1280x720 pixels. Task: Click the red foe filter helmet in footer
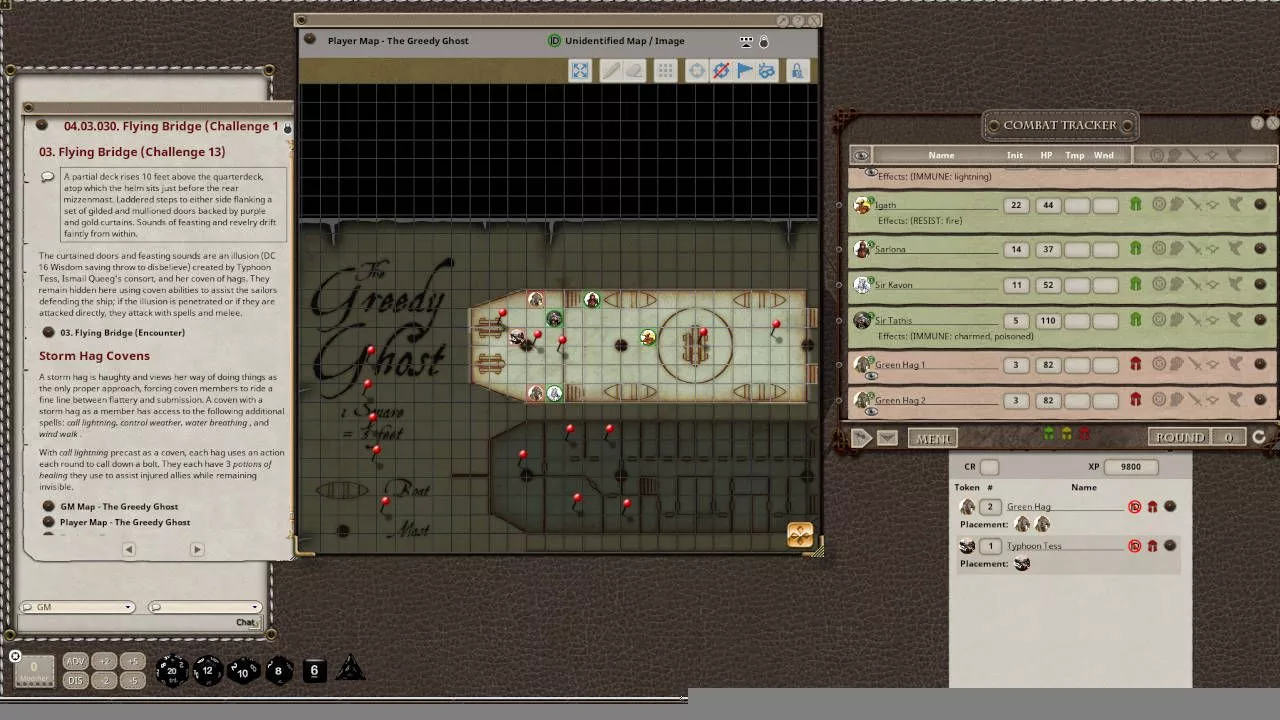click(x=1084, y=434)
